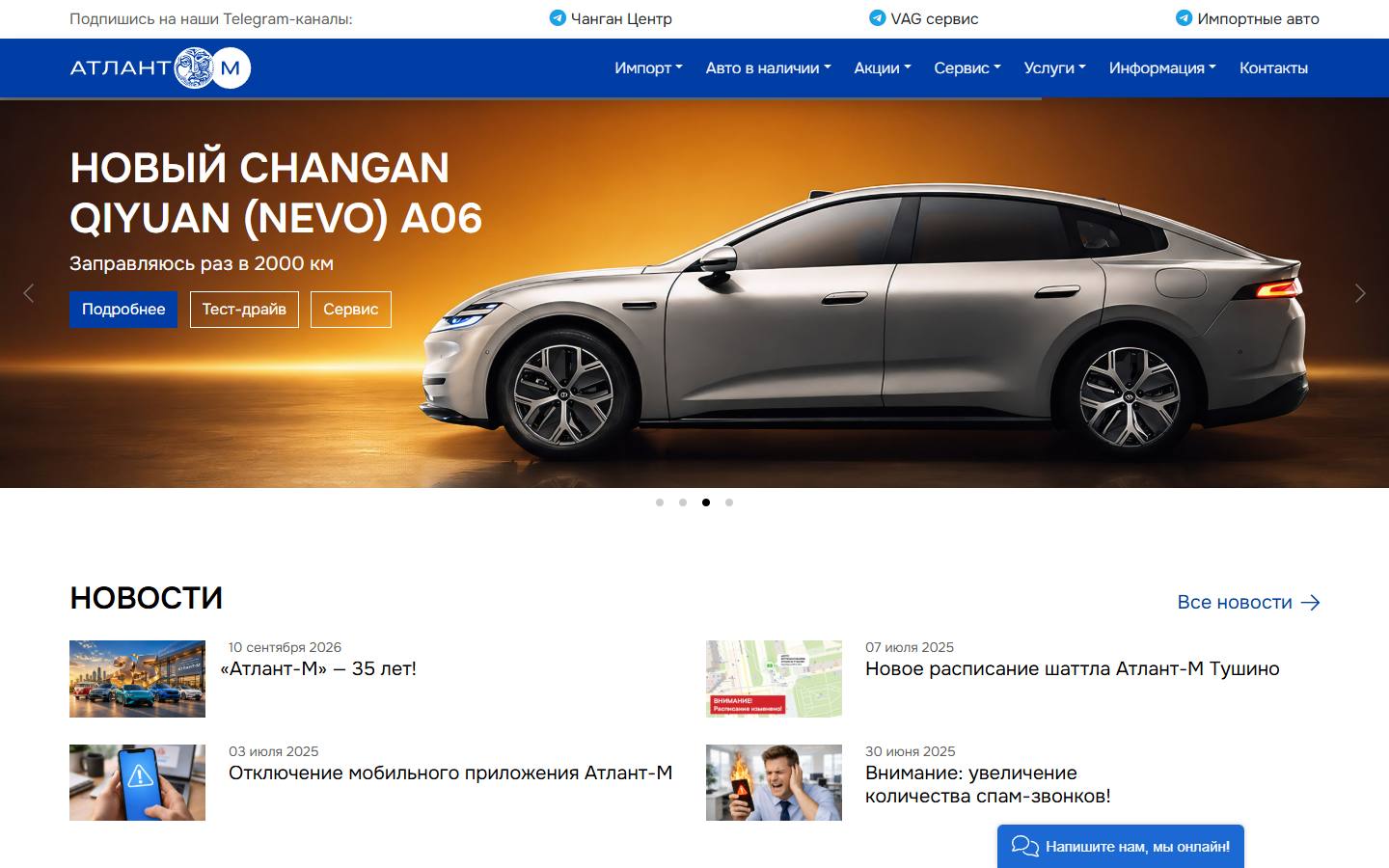Expand the Информация dropdown menu

click(1162, 68)
